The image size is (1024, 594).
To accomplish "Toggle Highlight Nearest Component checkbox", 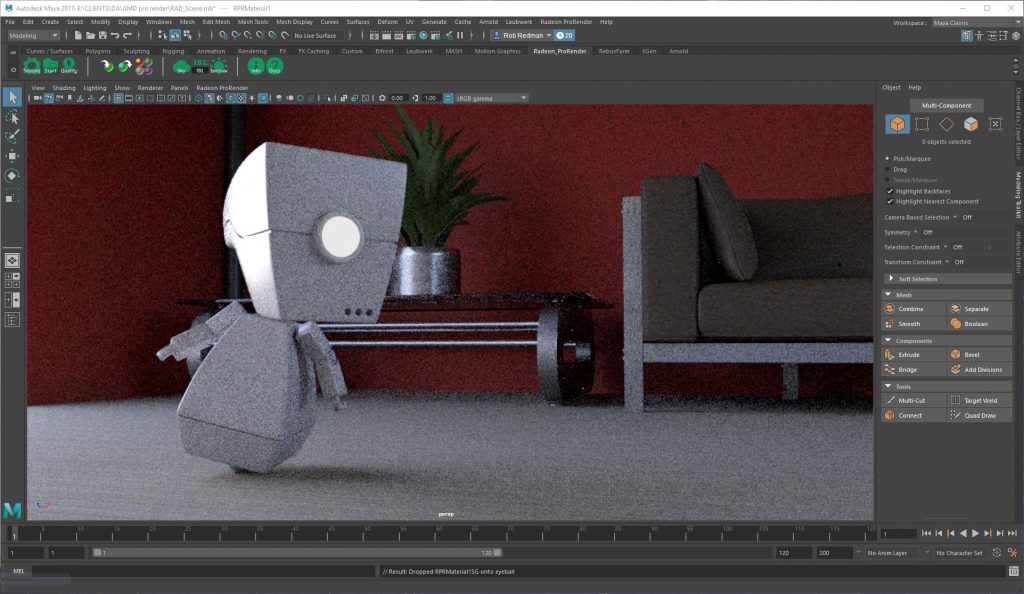I will tap(889, 202).
